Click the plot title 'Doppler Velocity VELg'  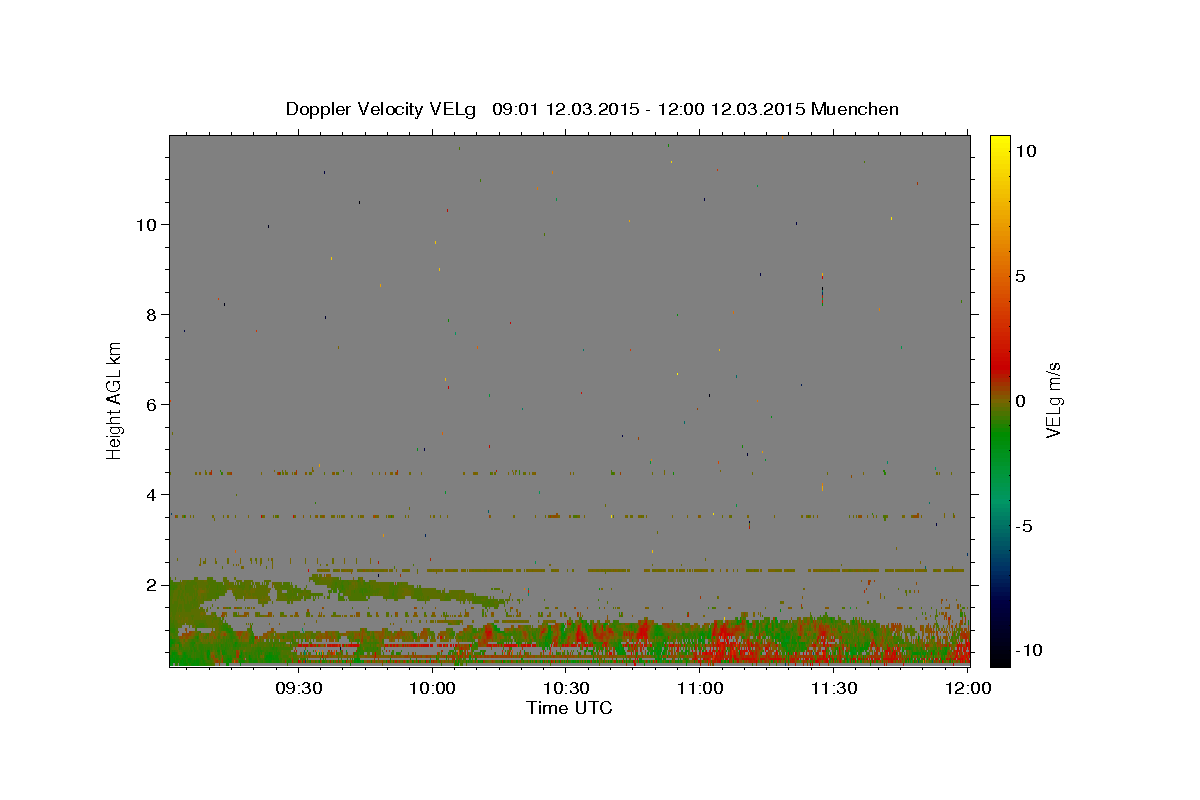point(382,109)
